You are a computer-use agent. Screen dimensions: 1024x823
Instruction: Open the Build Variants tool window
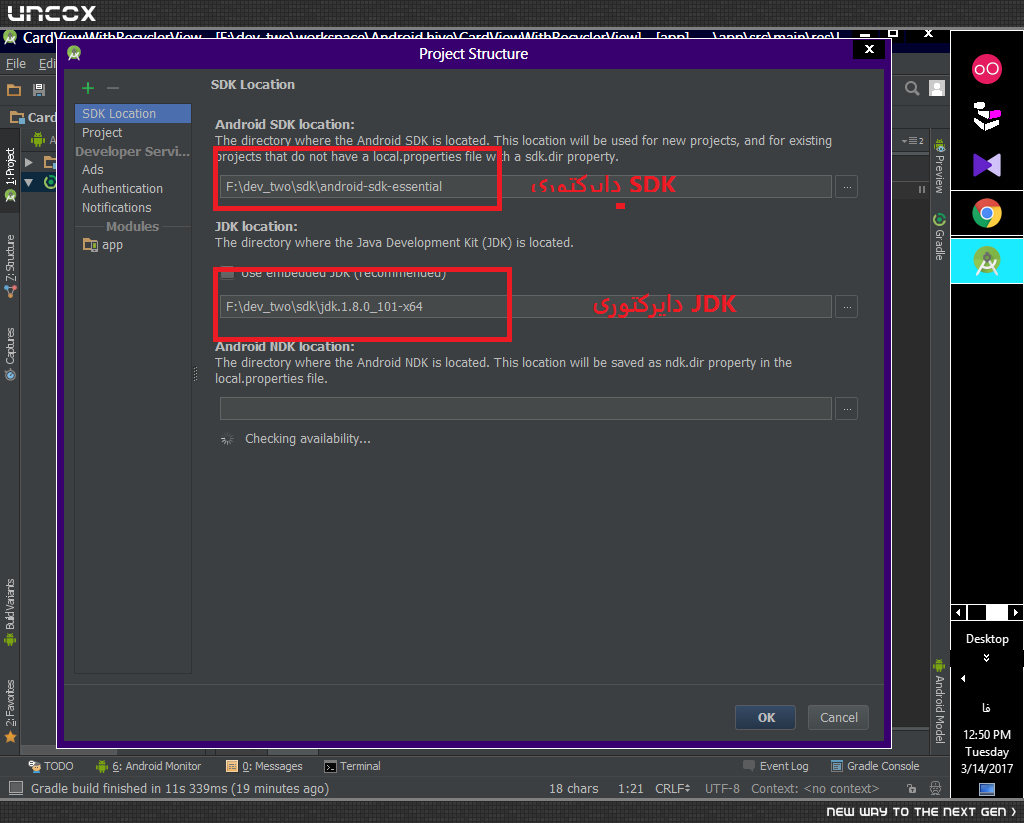pos(10,611)
